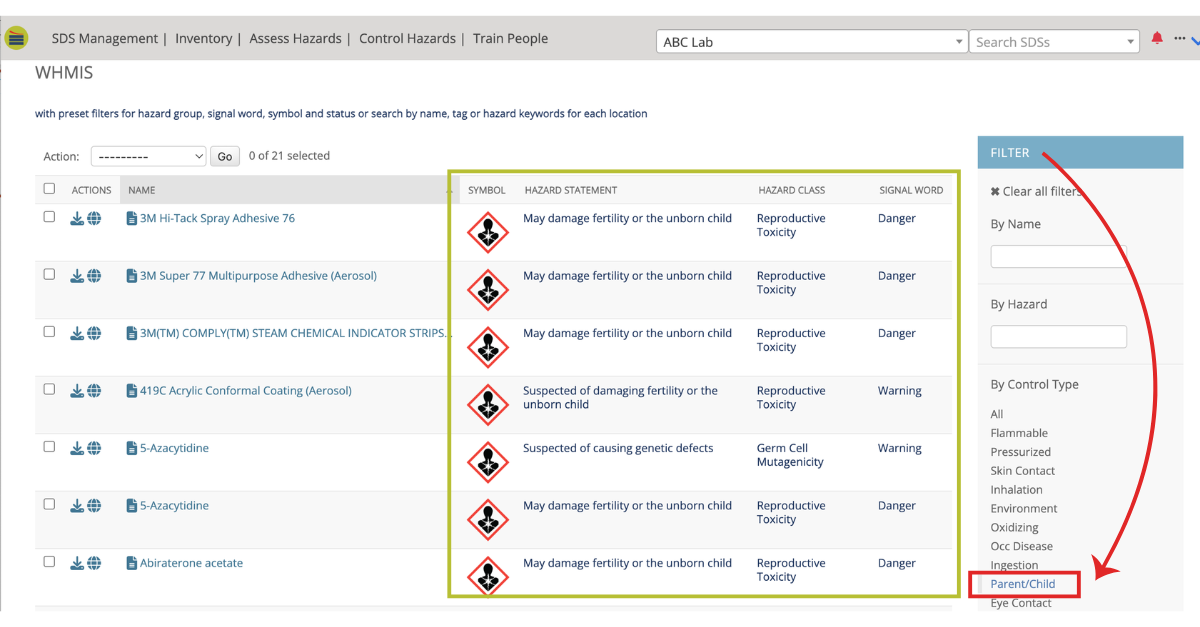Filter by Skin Contact control type
1200x627 pixels.
pos(1023,471)
